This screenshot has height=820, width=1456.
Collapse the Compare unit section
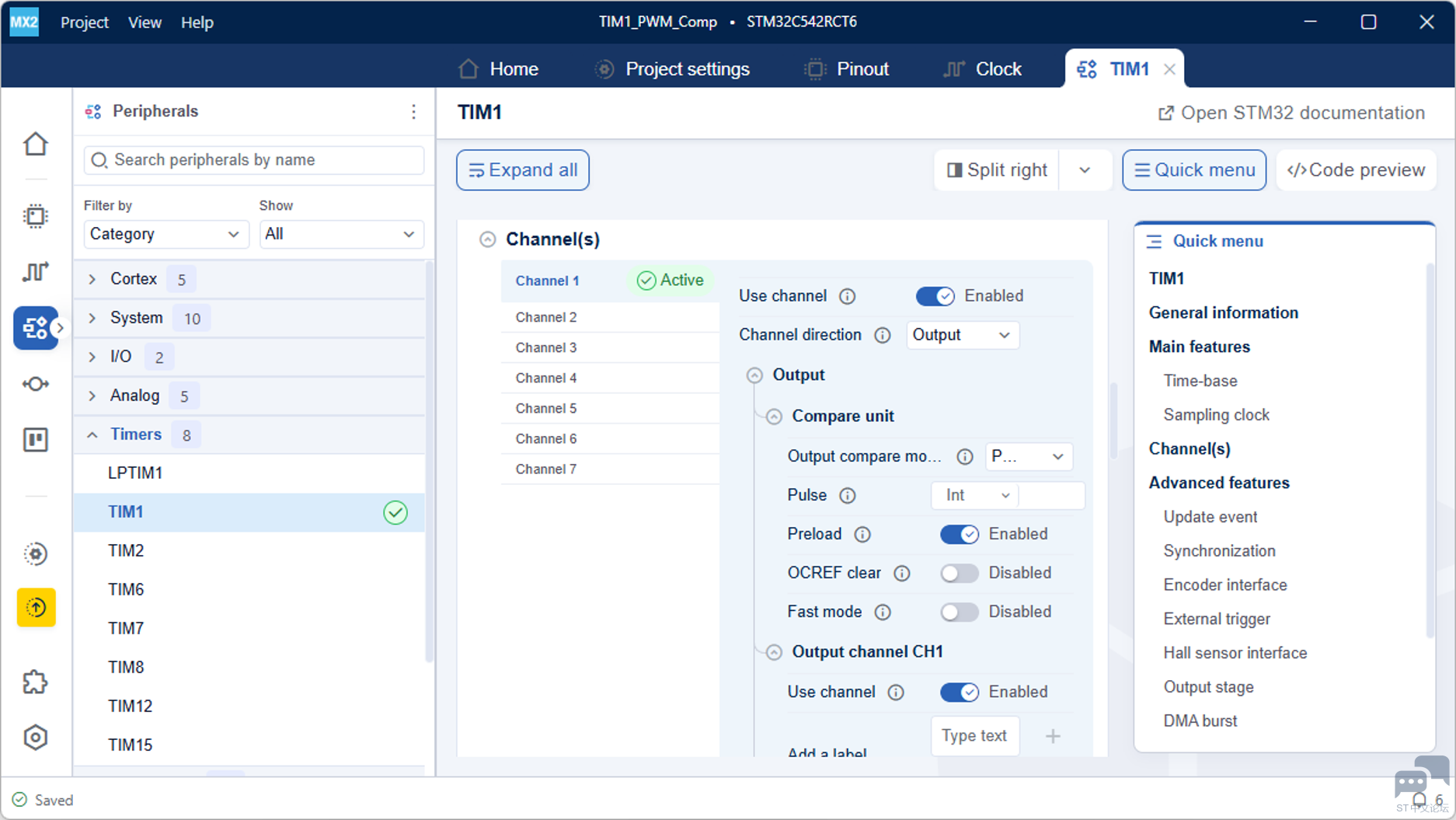point(774,417)
